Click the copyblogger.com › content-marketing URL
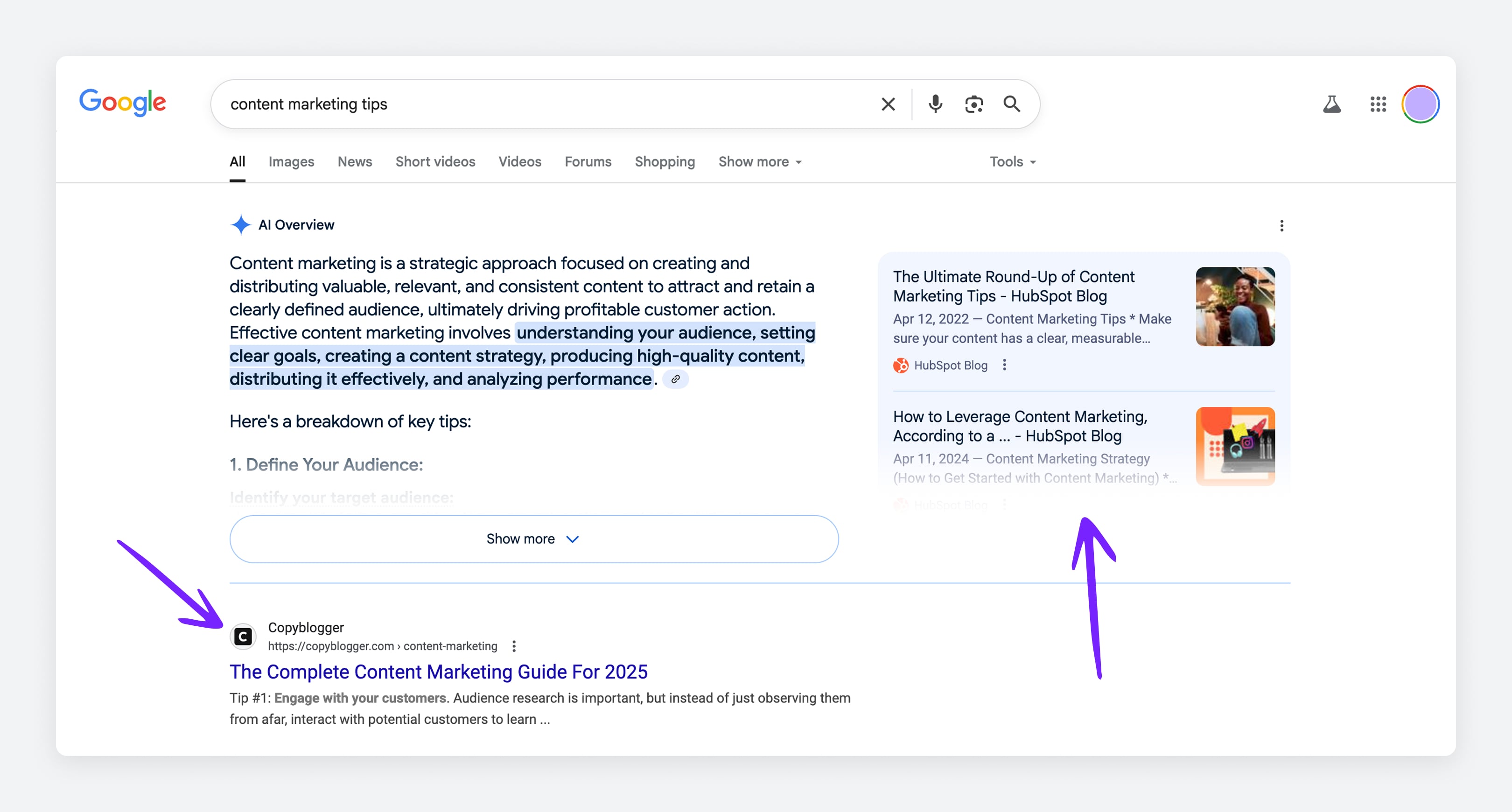This screenshot has height=812, width=1512. [382, 646]
